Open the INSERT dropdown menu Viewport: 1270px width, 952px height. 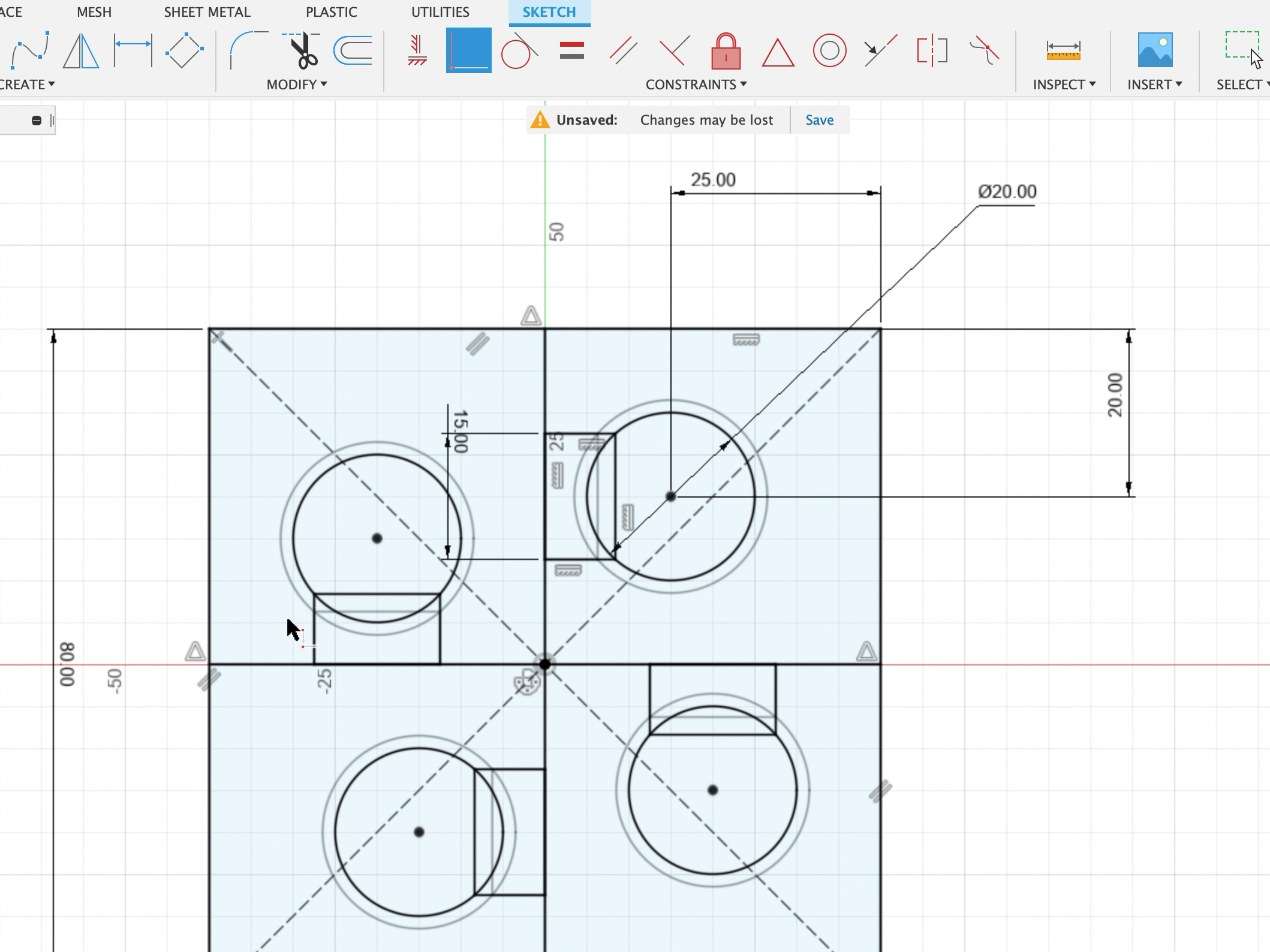click(x=1152, y=84)
